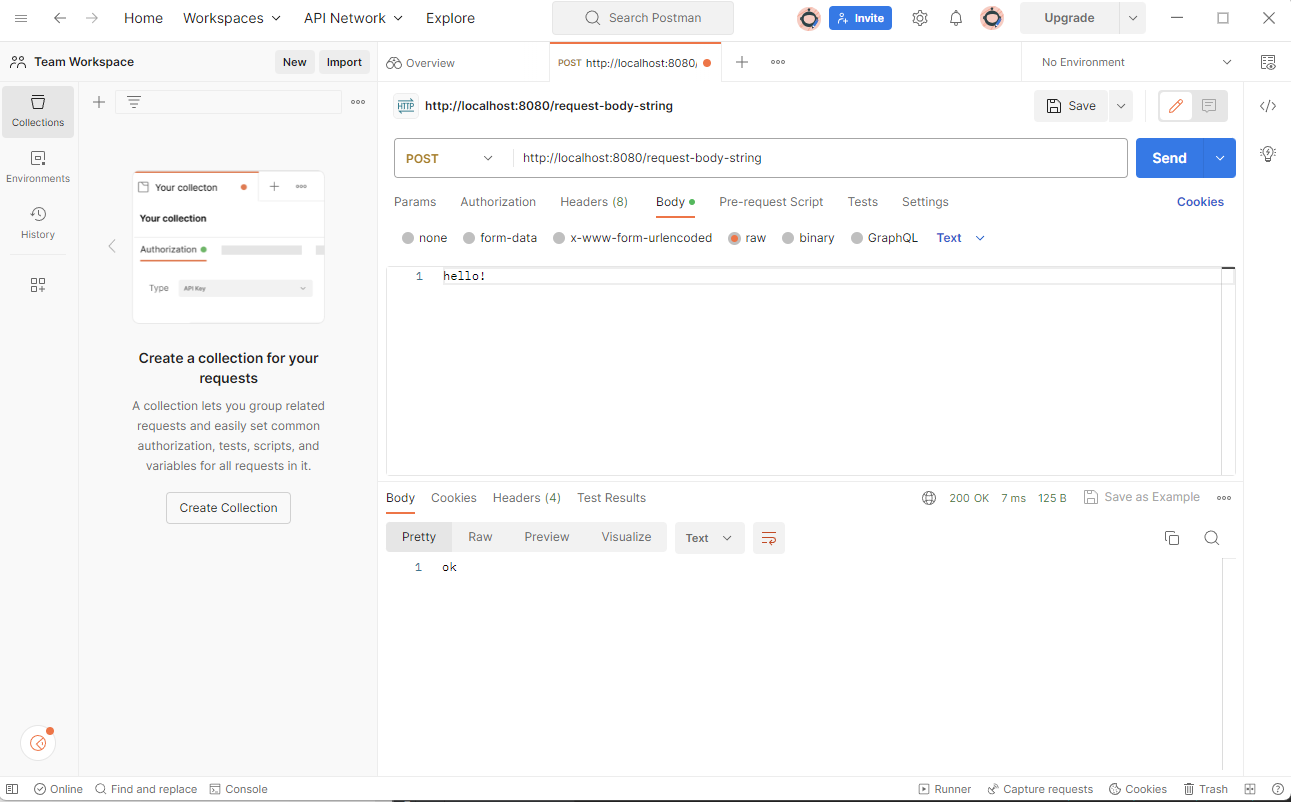The height and width of the screenshot is (802, 1291).
Task: Show the Raw response view
Action: coord(480,537)
